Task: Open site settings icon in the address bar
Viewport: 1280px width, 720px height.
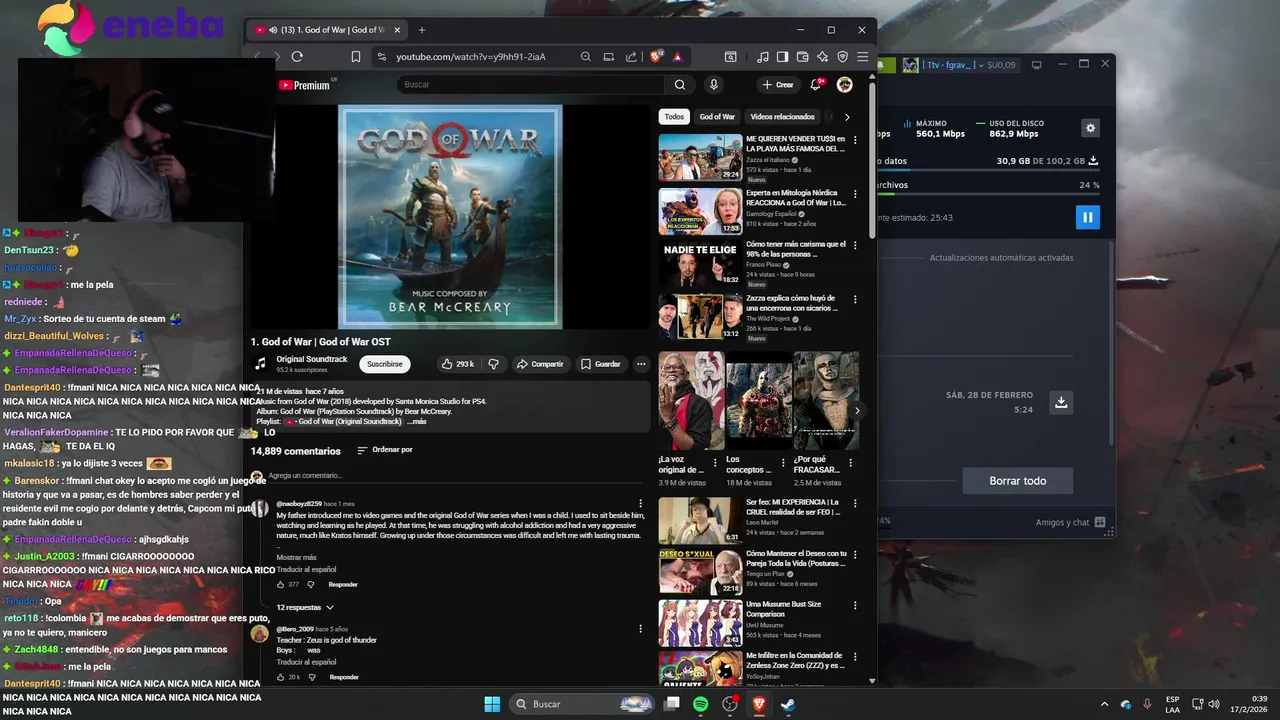Action: pos(382,57)
